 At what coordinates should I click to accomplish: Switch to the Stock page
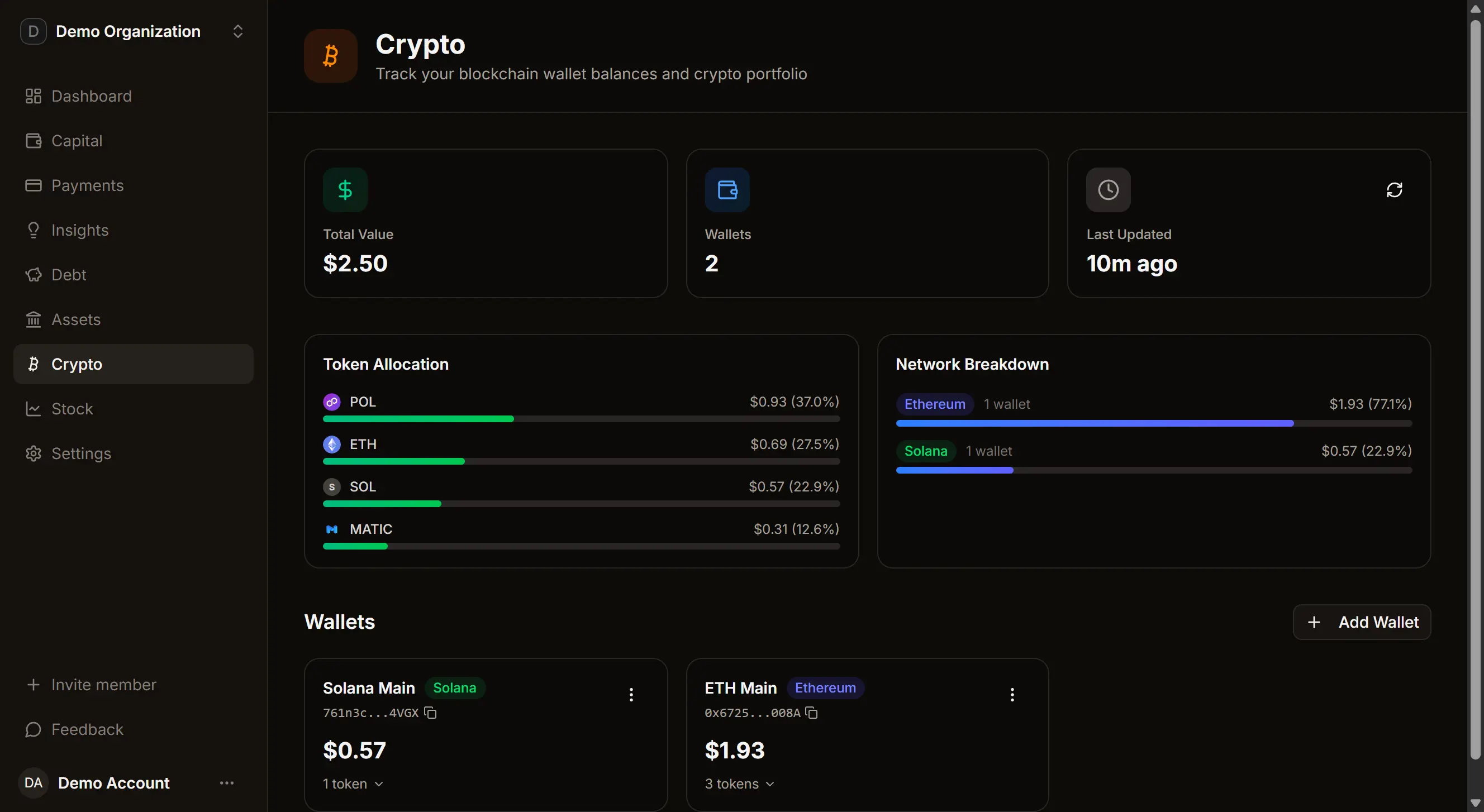133,409
